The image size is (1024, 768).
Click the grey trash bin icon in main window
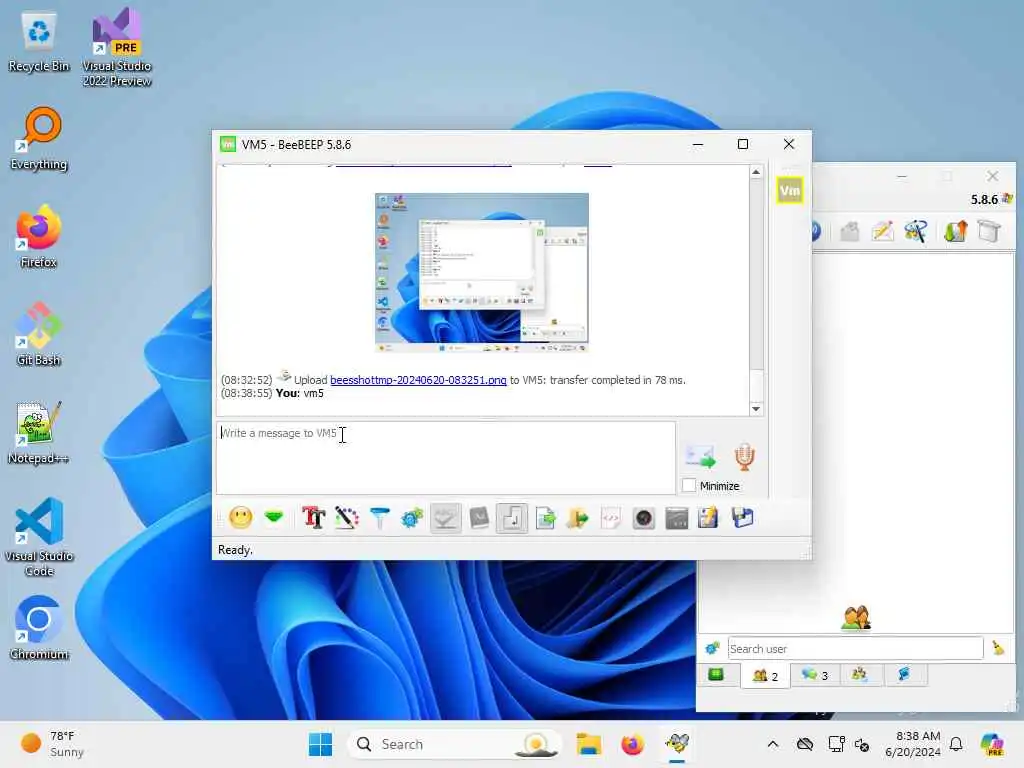pos(989,231)
